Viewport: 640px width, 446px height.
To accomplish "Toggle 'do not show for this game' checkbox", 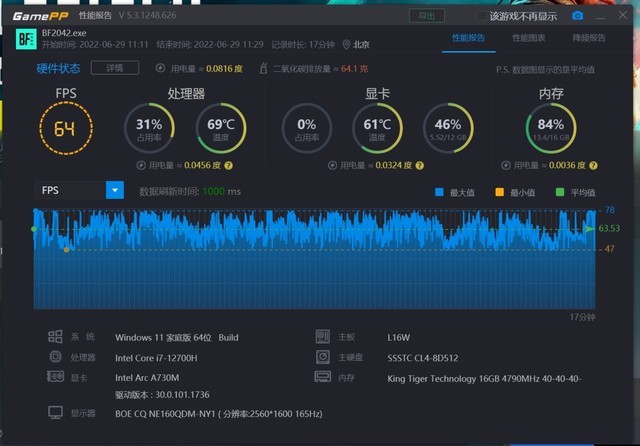I will pyautogui.click(x=481, y=16).
